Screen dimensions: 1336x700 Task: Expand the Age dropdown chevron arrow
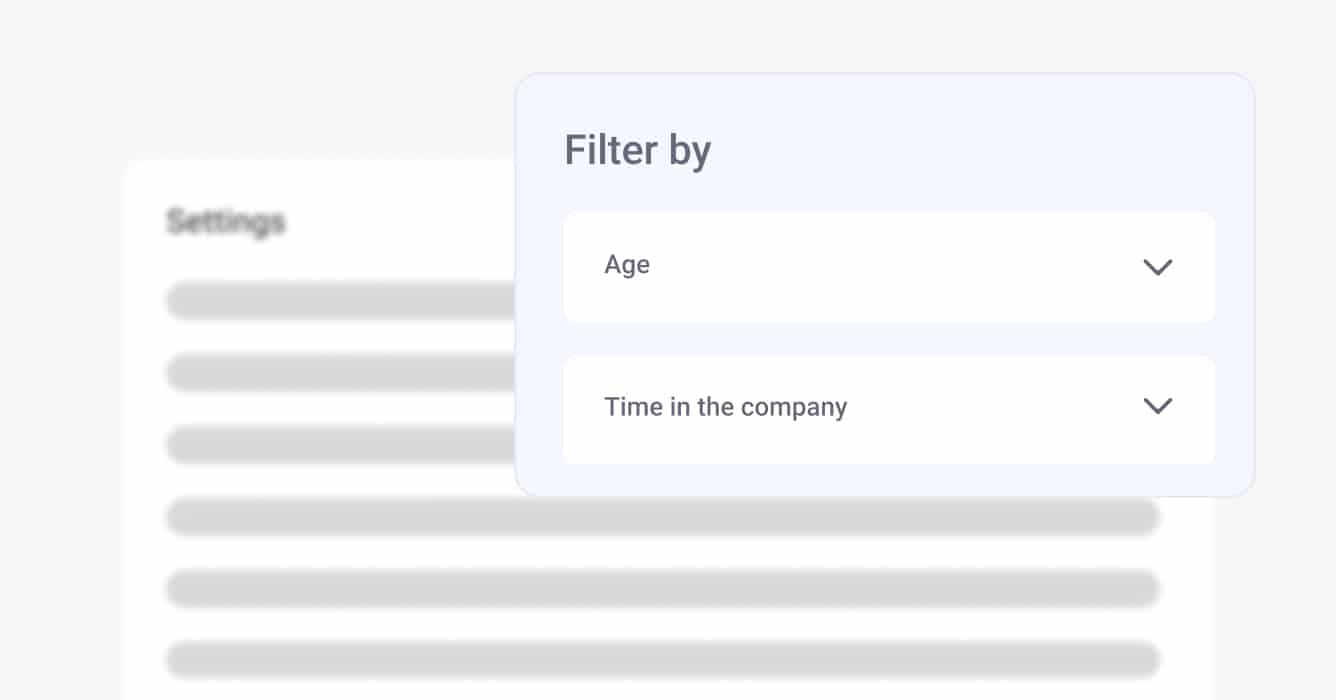click(1157, 267)
